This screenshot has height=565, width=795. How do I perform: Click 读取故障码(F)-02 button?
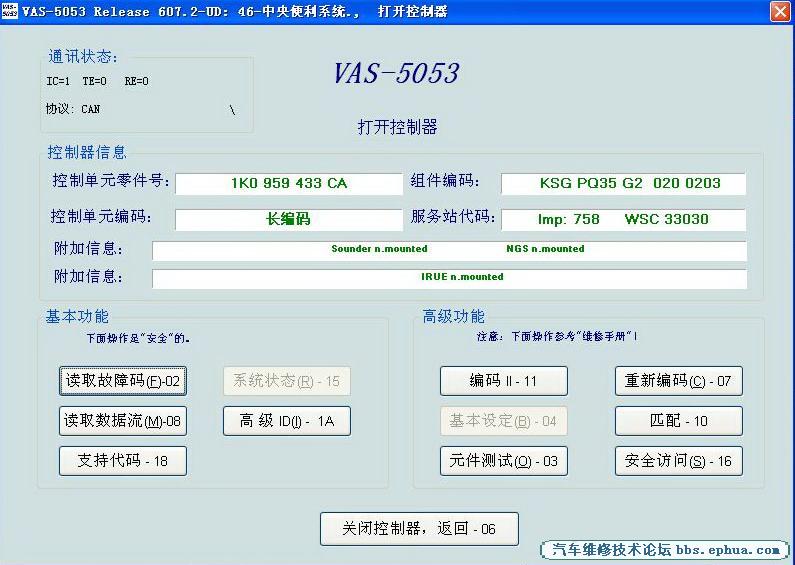123,381
